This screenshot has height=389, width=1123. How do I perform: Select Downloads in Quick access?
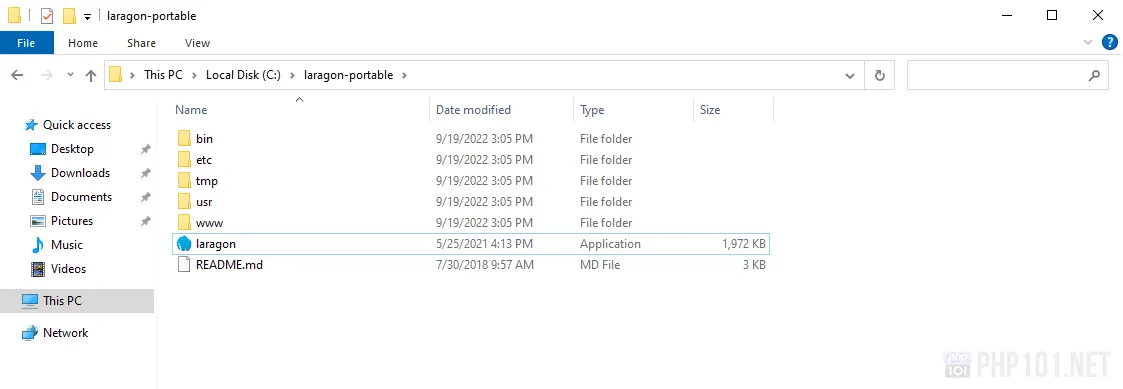pyautogui.click(x=80, y=173)
